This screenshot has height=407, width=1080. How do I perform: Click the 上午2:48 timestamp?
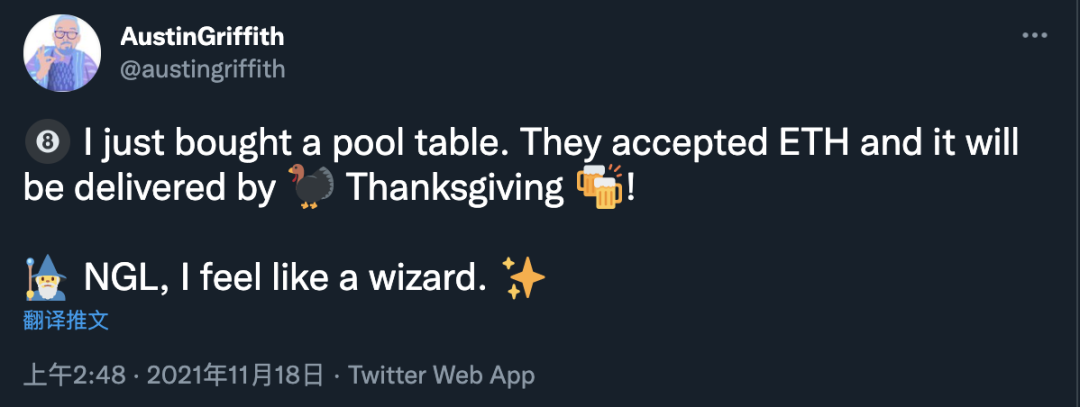(x=75, y=375)
